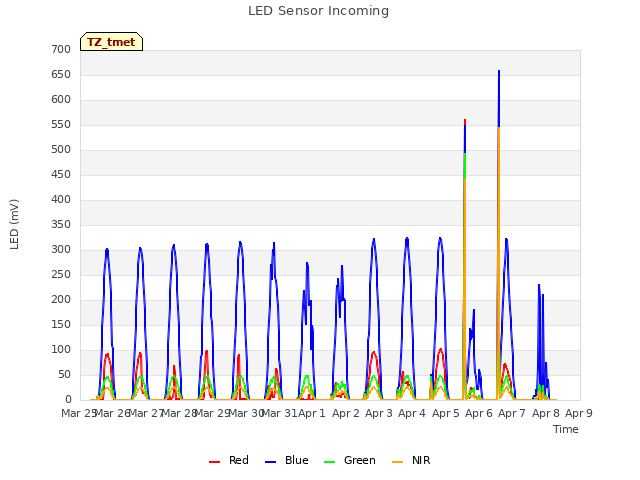Click the green legend color swatch
Viewport: 640px width, 480px height.
329,462
